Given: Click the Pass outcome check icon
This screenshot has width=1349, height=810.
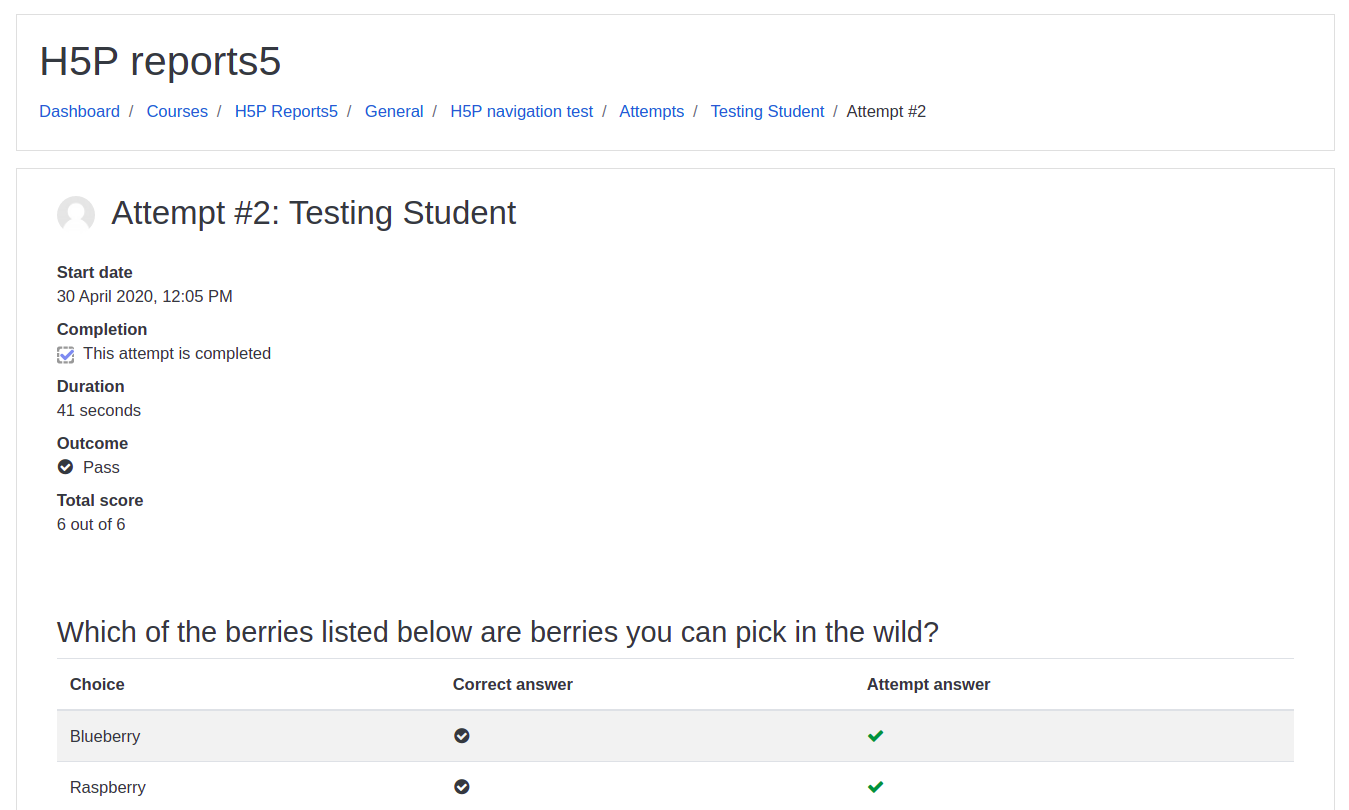Looking at the screenshot, I should click(66, 467).
